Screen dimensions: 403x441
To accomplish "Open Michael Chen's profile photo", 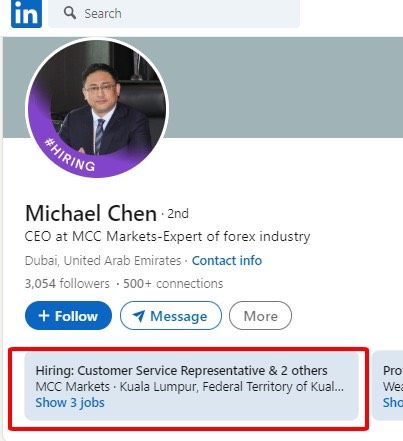I will (97, 108).
